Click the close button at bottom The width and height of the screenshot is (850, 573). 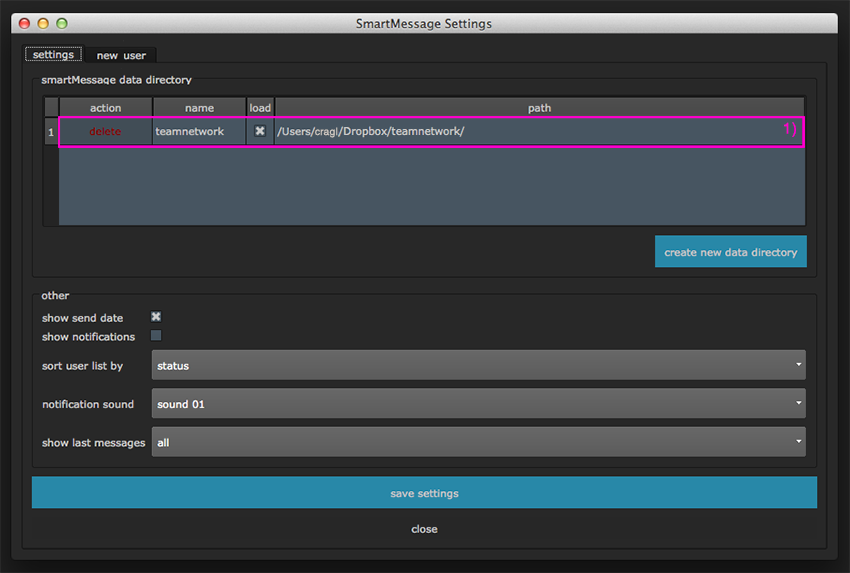pos(424,529)
